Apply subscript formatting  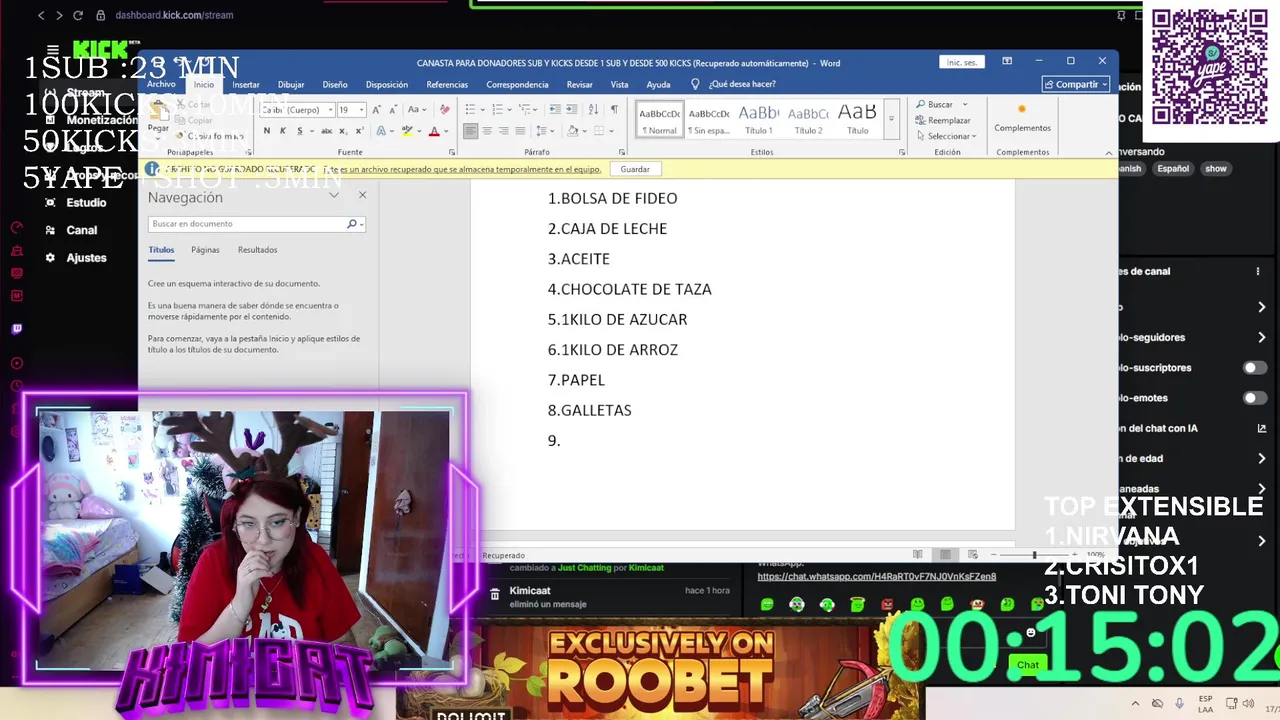tap(341, 131)
